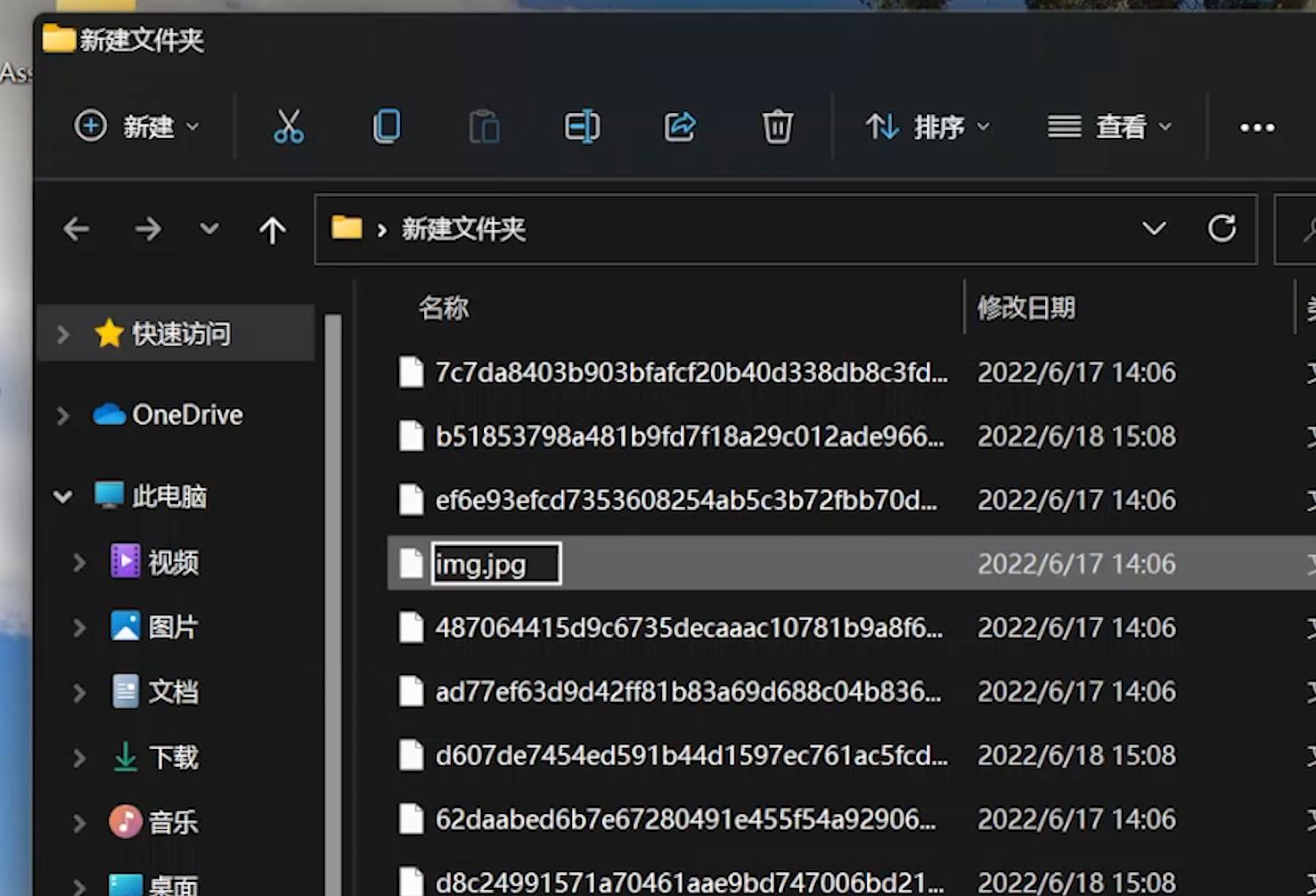Click the paste icon in toolbar

[484, 126]
